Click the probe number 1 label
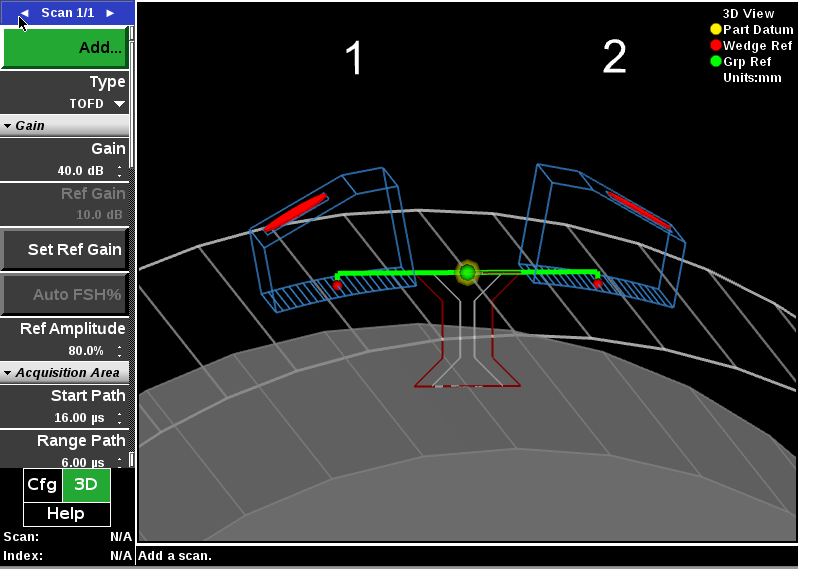This screenshot has height=569, width=819. [354, 58]
